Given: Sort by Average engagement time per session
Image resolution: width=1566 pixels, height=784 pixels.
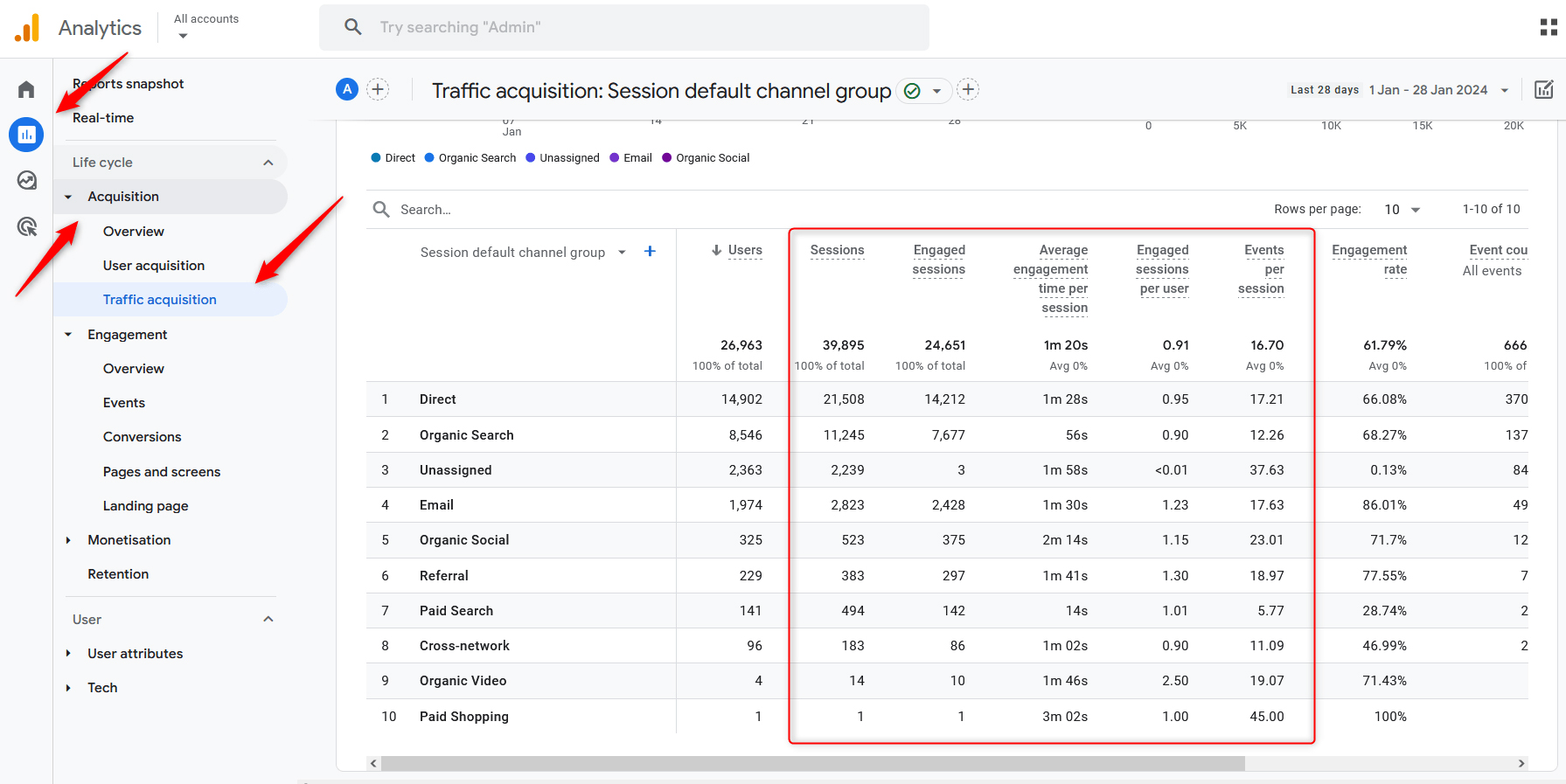Looking at the screenshot, I should [1051, 279].
